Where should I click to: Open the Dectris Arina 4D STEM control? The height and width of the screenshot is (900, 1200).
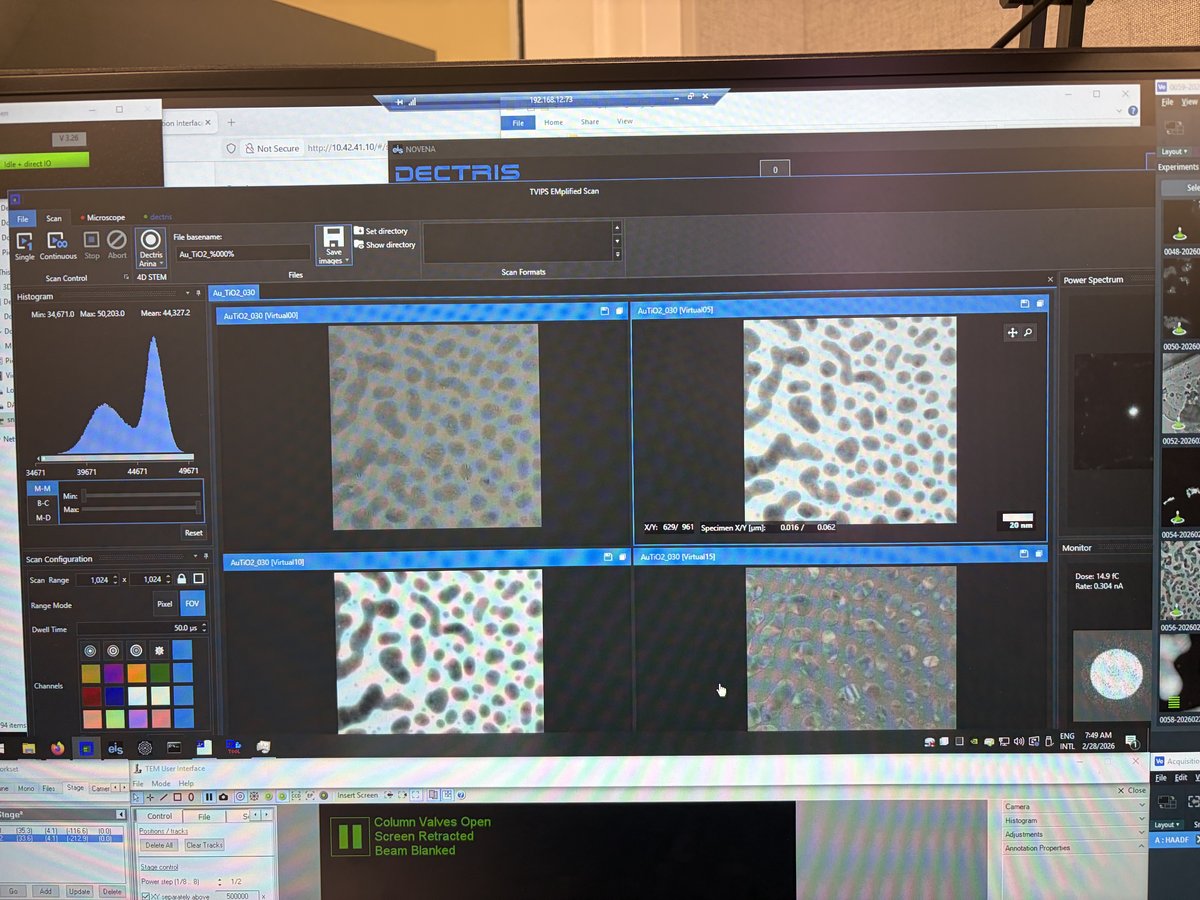pos(150,239)
